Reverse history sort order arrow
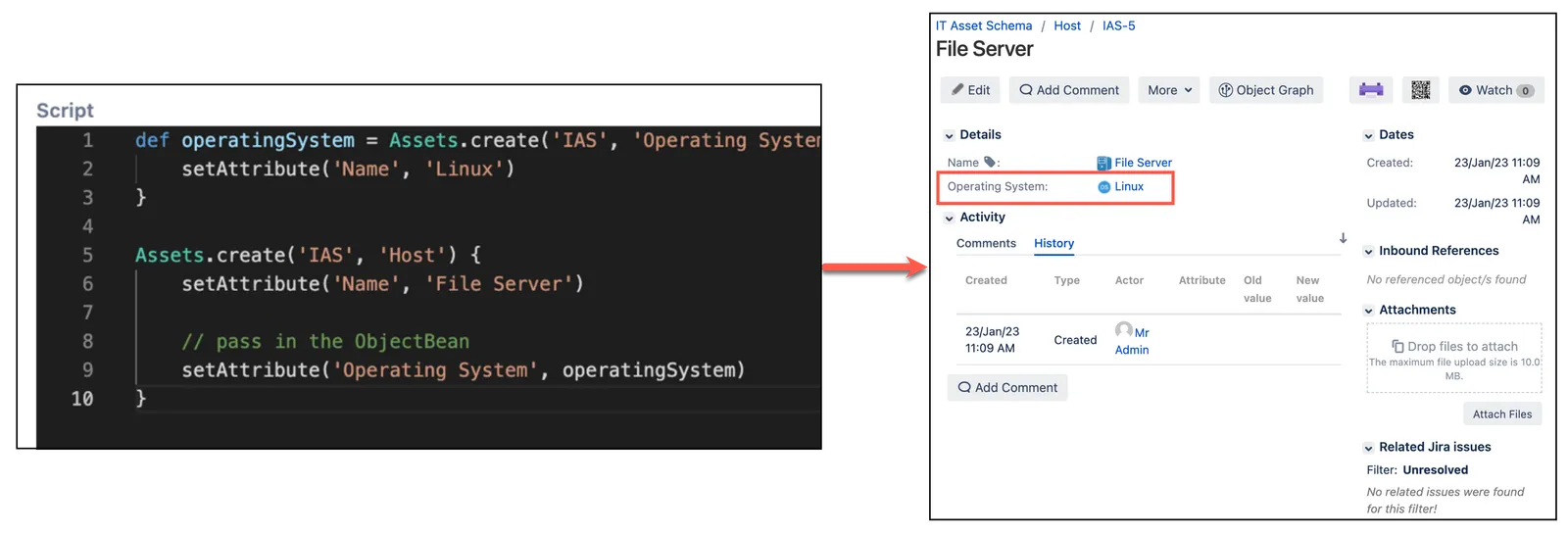 [1343, 238]
